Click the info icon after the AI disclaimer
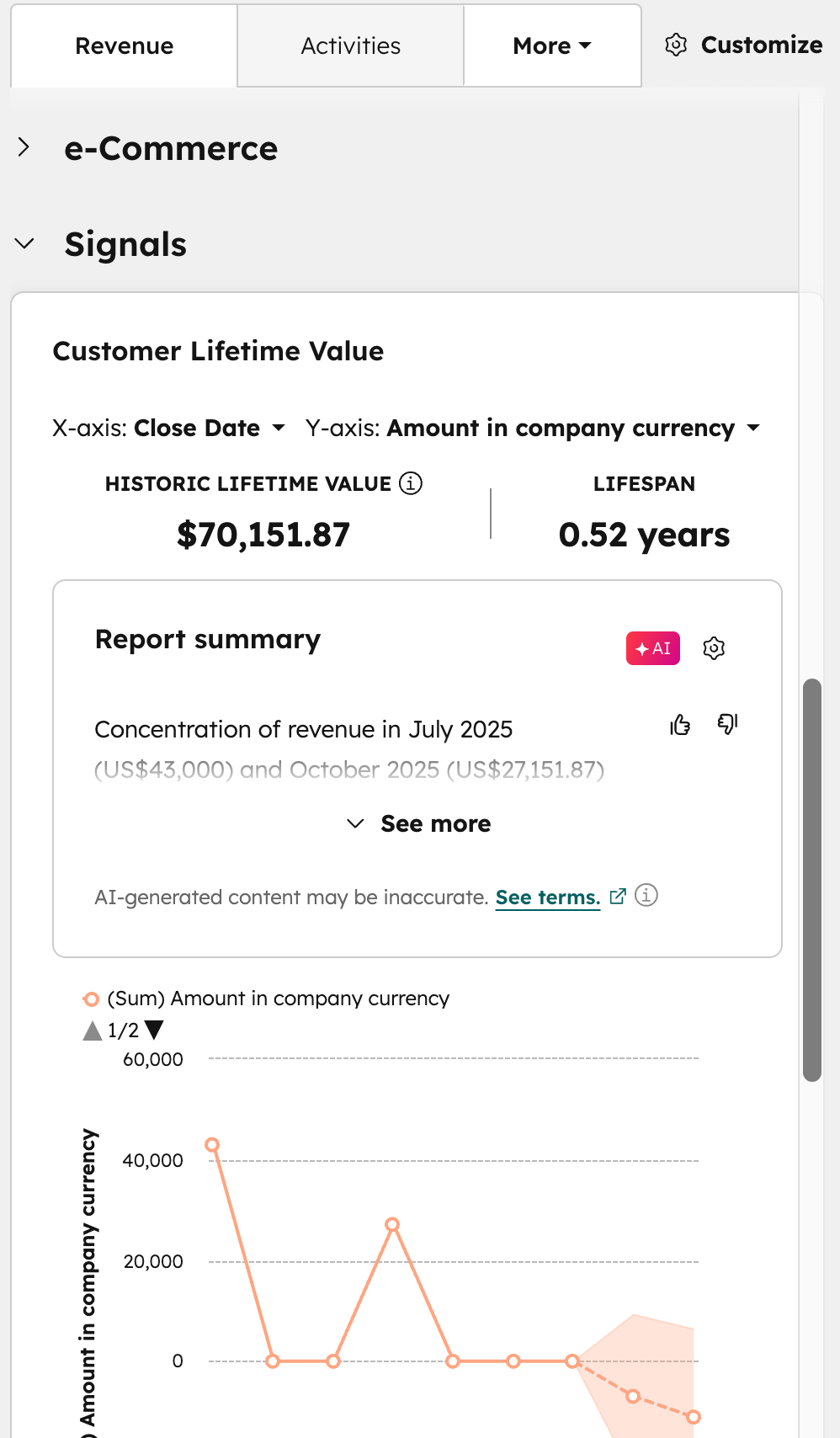 [x=646, y=896]
